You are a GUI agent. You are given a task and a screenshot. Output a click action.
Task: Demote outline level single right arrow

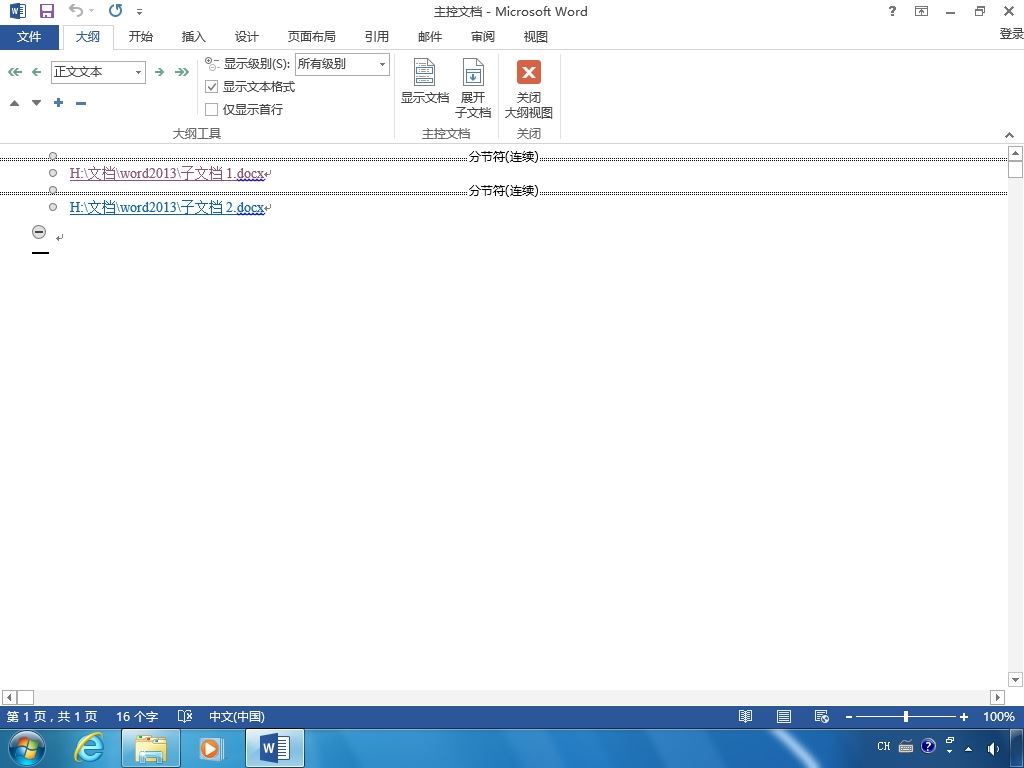click(159, 72)
